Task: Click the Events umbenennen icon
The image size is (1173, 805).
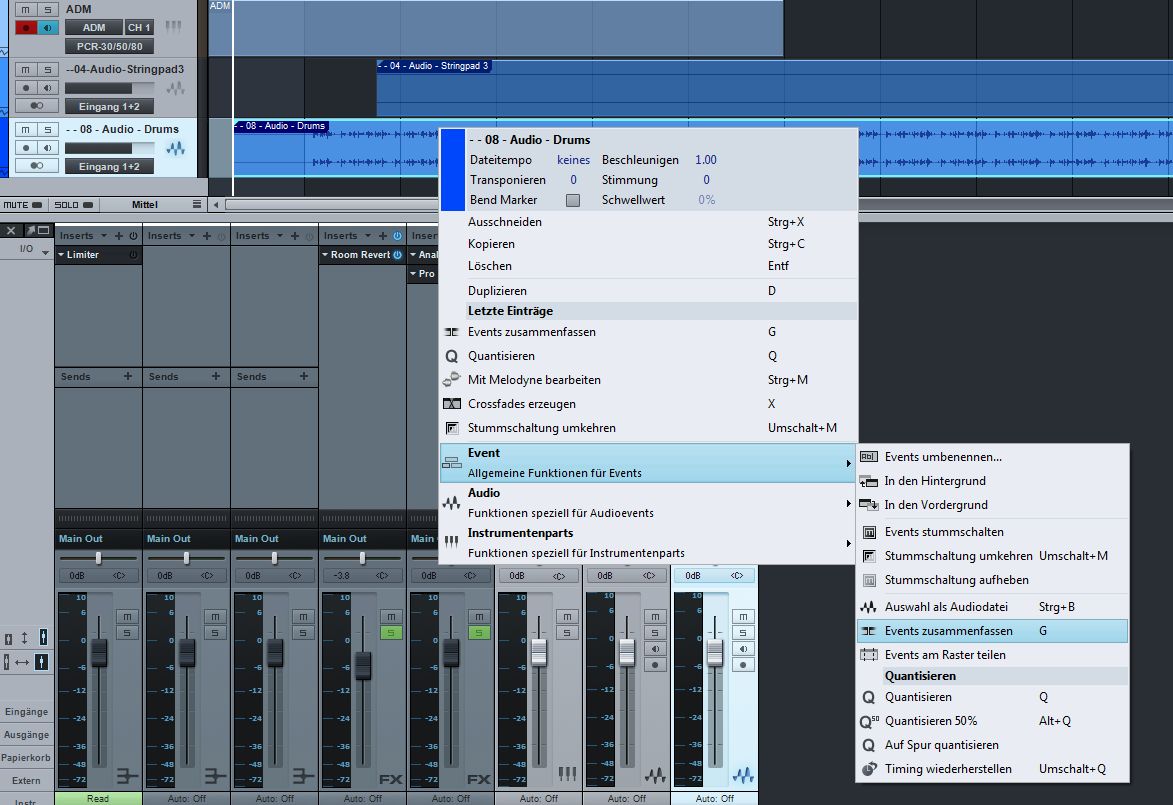Action: (x=869, y=456)
